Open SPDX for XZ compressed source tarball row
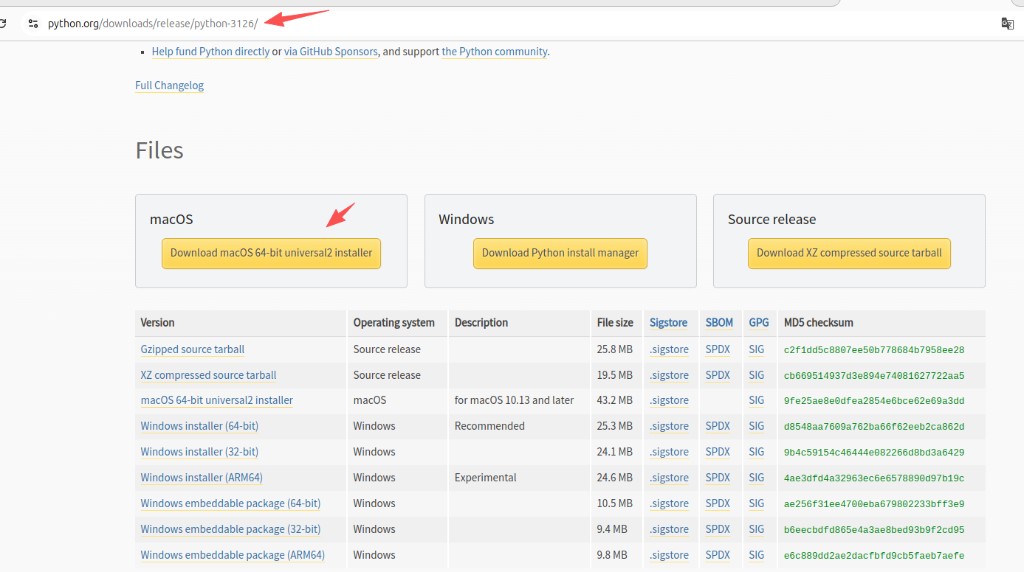This screenshot has width=1024, height=572. click(718, 375)
